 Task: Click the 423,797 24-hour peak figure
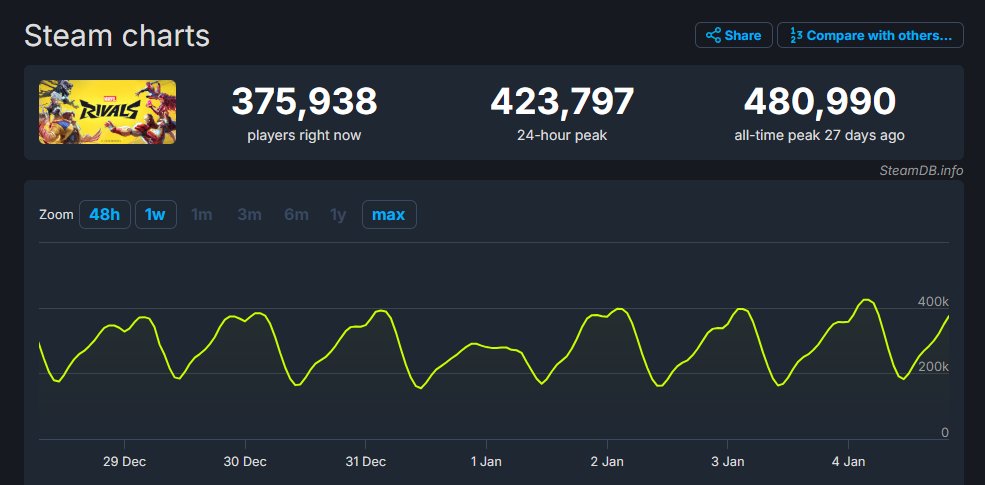pos(562,101)
